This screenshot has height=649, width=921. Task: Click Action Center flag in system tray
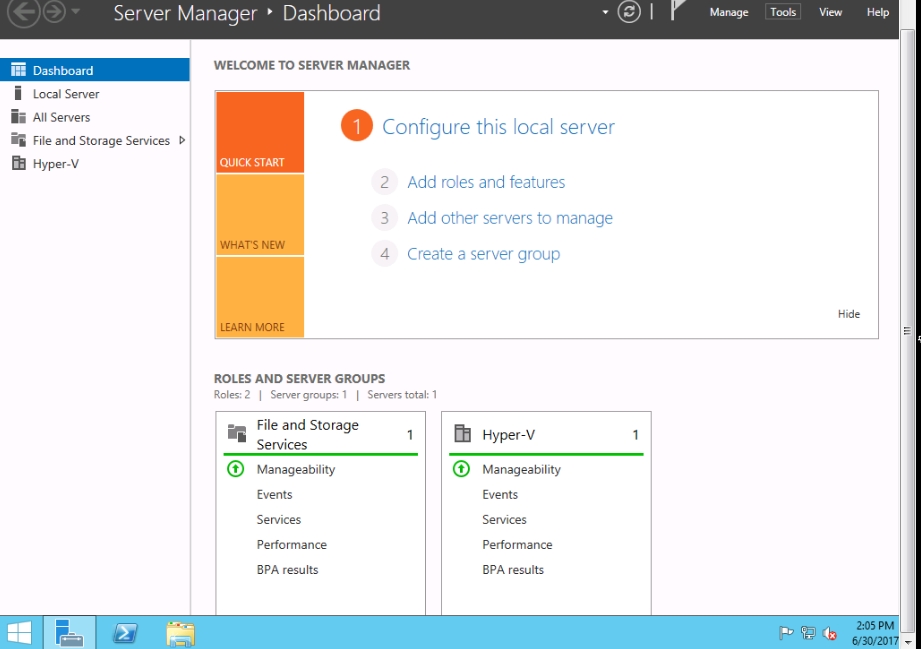pyautogui.click(x=785, y=633)
